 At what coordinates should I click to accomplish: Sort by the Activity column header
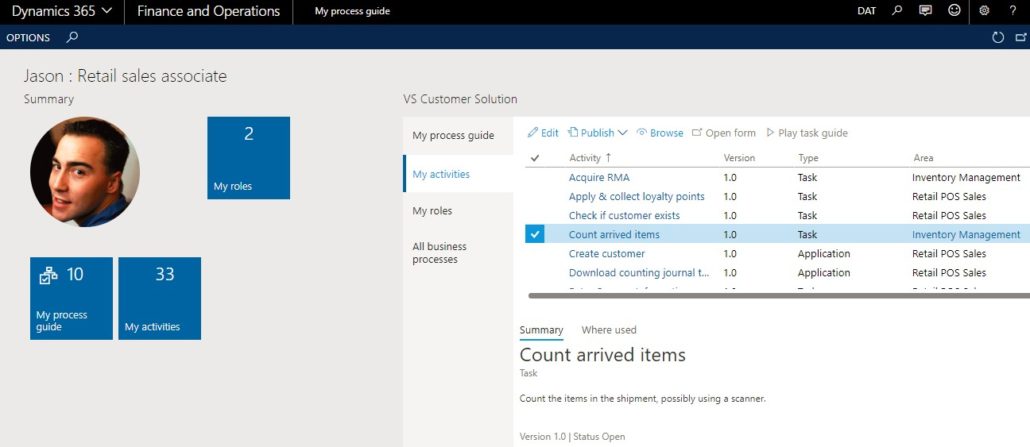tap(590, 158)
